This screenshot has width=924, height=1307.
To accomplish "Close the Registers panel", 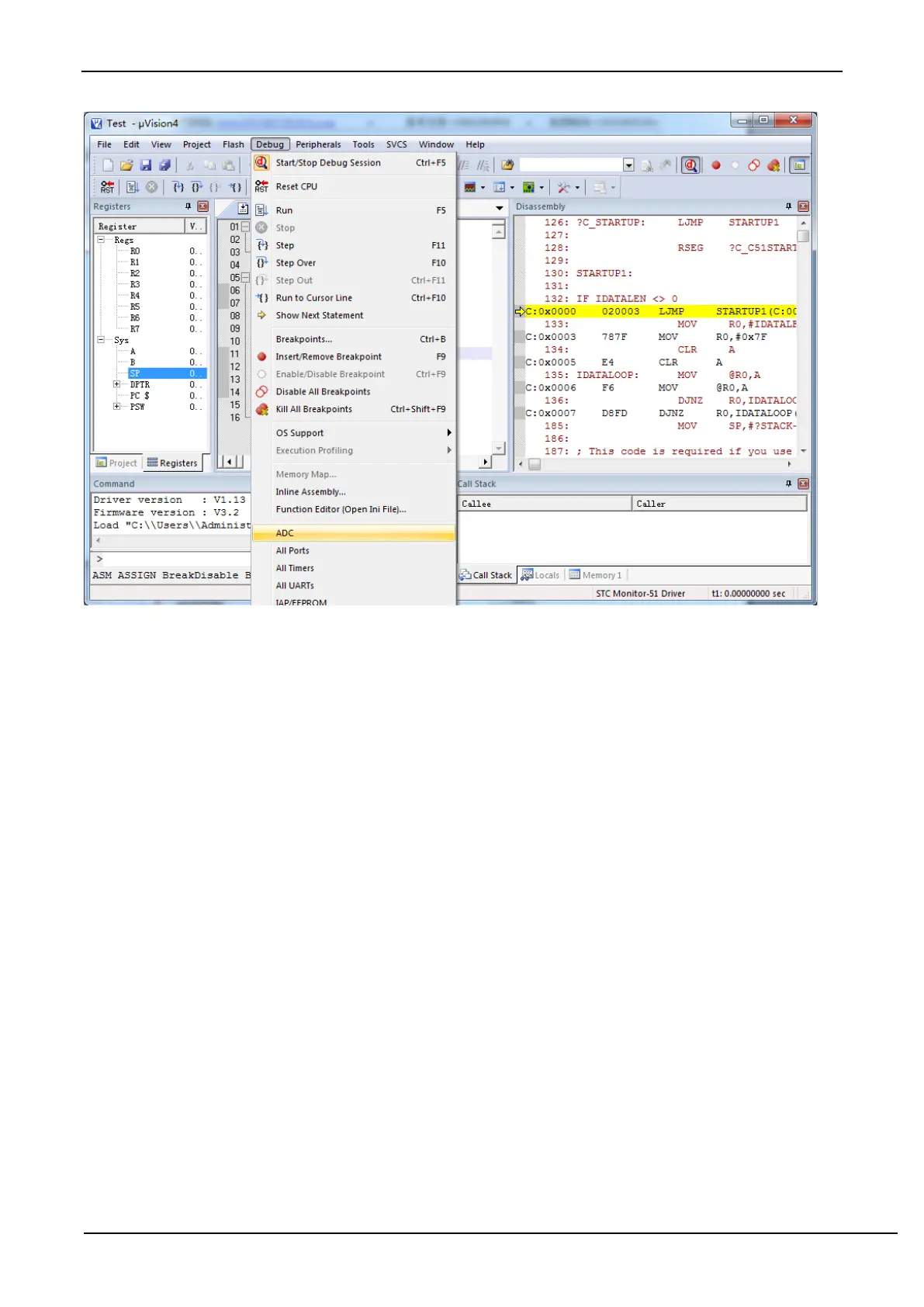I will point(202,206).
